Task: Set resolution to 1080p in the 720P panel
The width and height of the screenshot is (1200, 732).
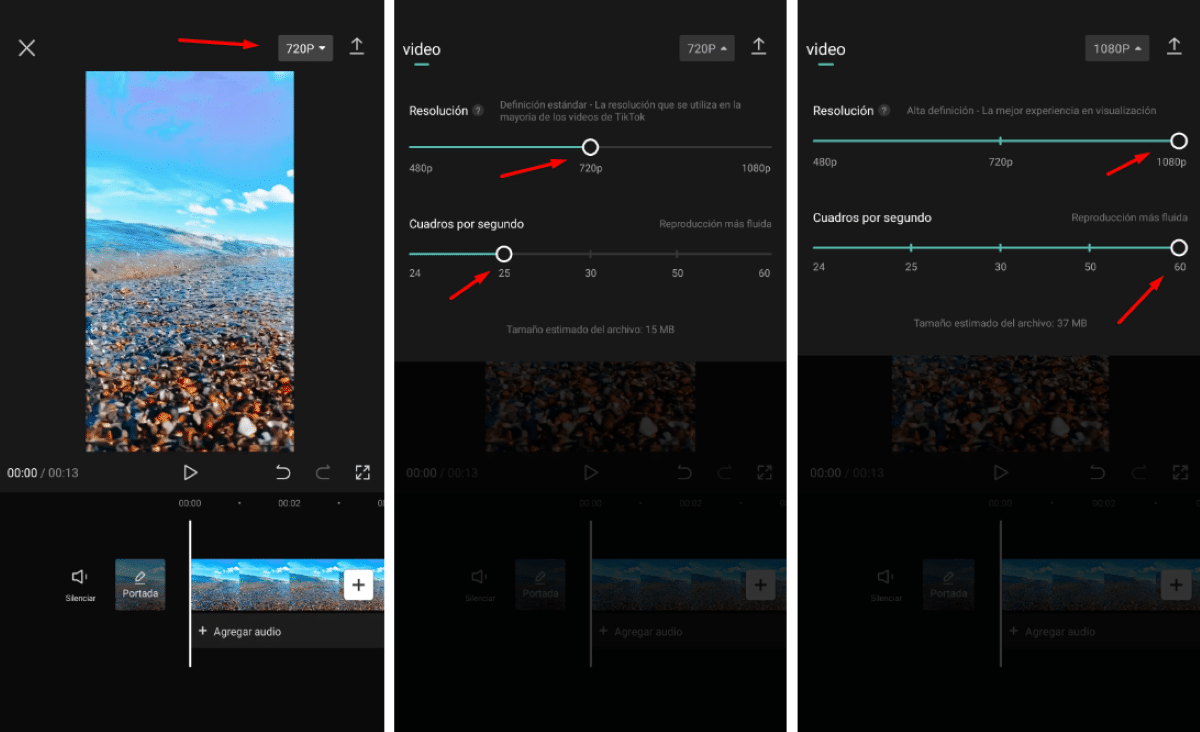Action: [x=756, y=168]
